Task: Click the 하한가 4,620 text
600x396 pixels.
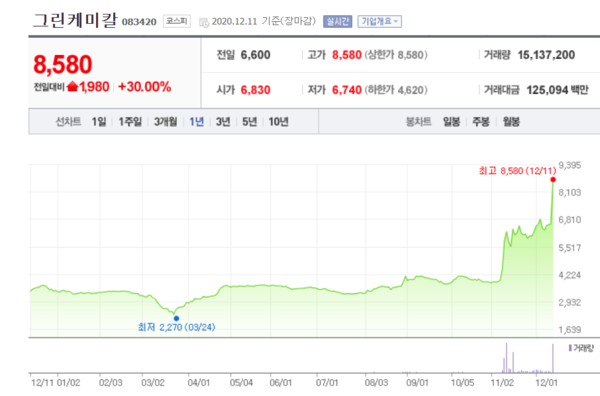Action: click(396, 90)
